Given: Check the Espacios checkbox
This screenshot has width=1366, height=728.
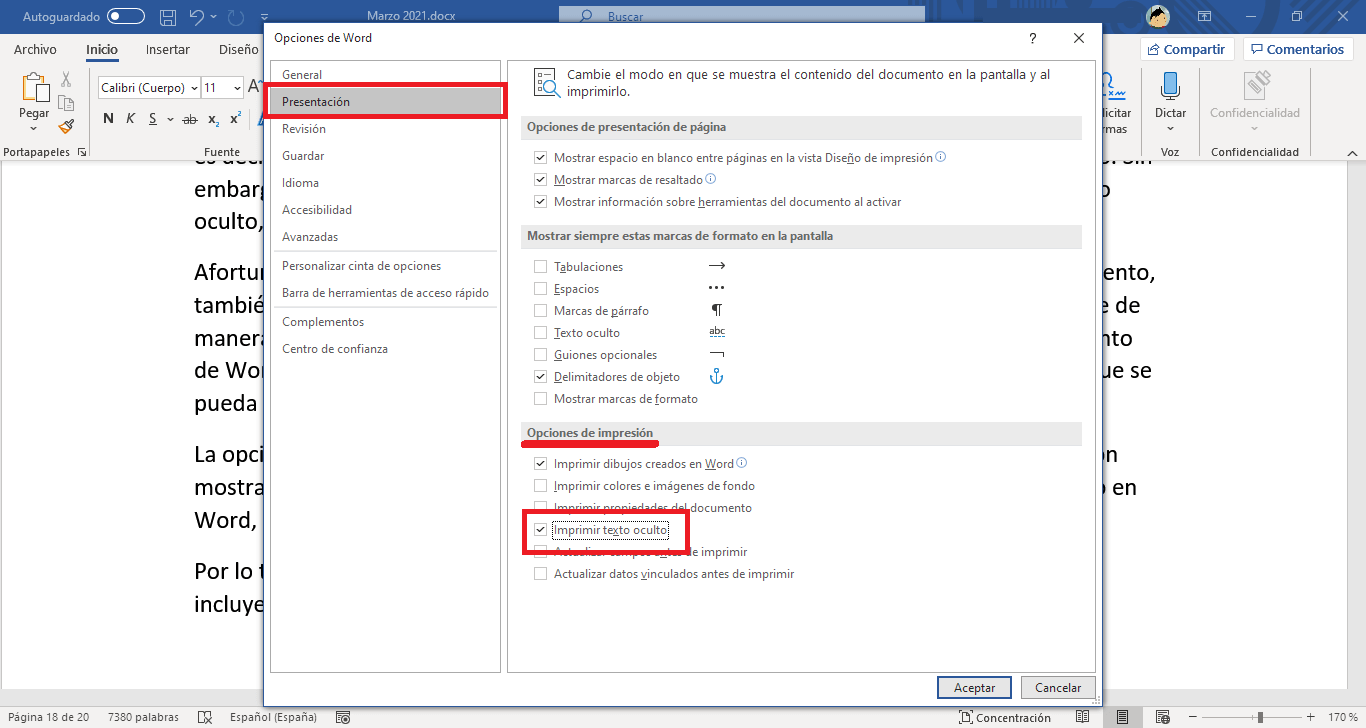Looking at the screenshot, I should point(541,289).
